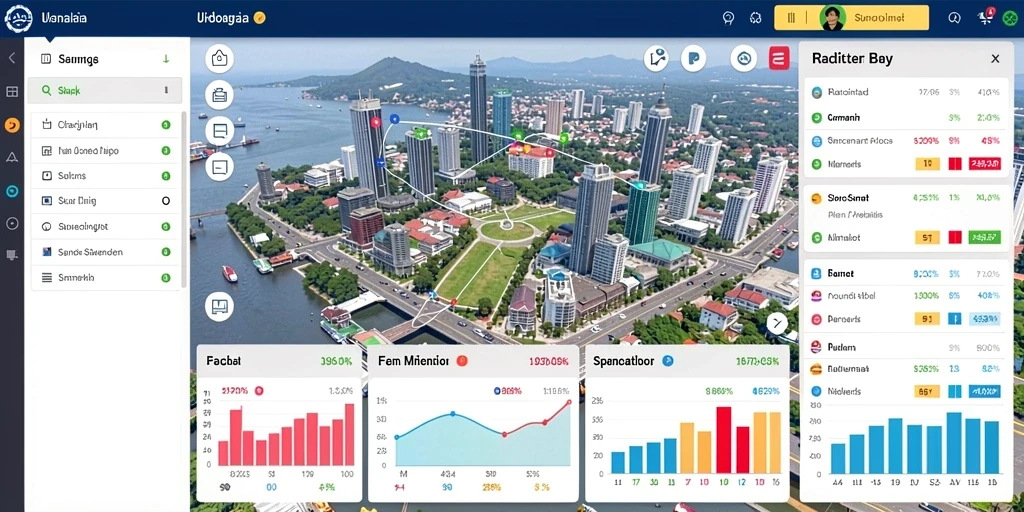The width and height of the screenshot is (1024, 512).
Task: Click the grid icon in the dark sidebar
Action: pos(12,91)
